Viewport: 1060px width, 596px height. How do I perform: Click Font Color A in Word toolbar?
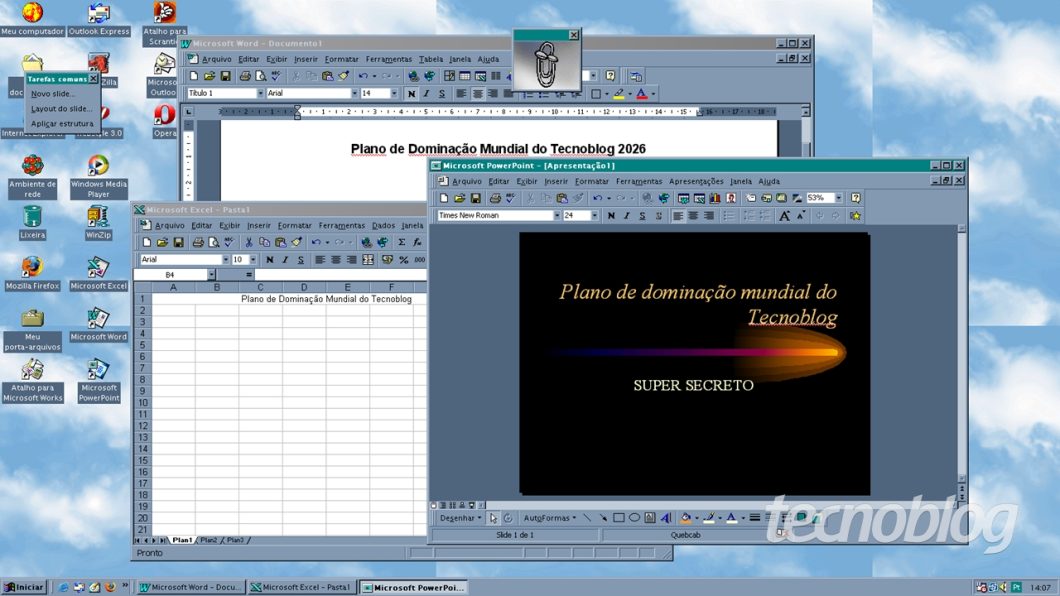[642, 94]
